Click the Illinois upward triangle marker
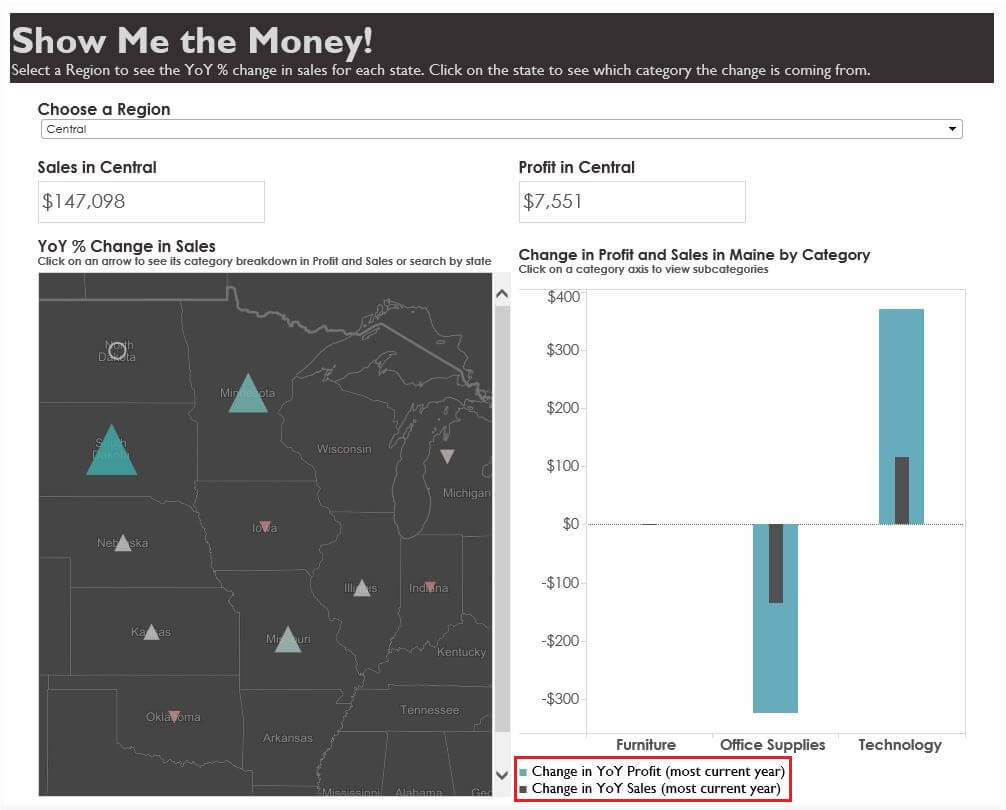Viewport: 1006px width, 810px height. click(362, 588)
